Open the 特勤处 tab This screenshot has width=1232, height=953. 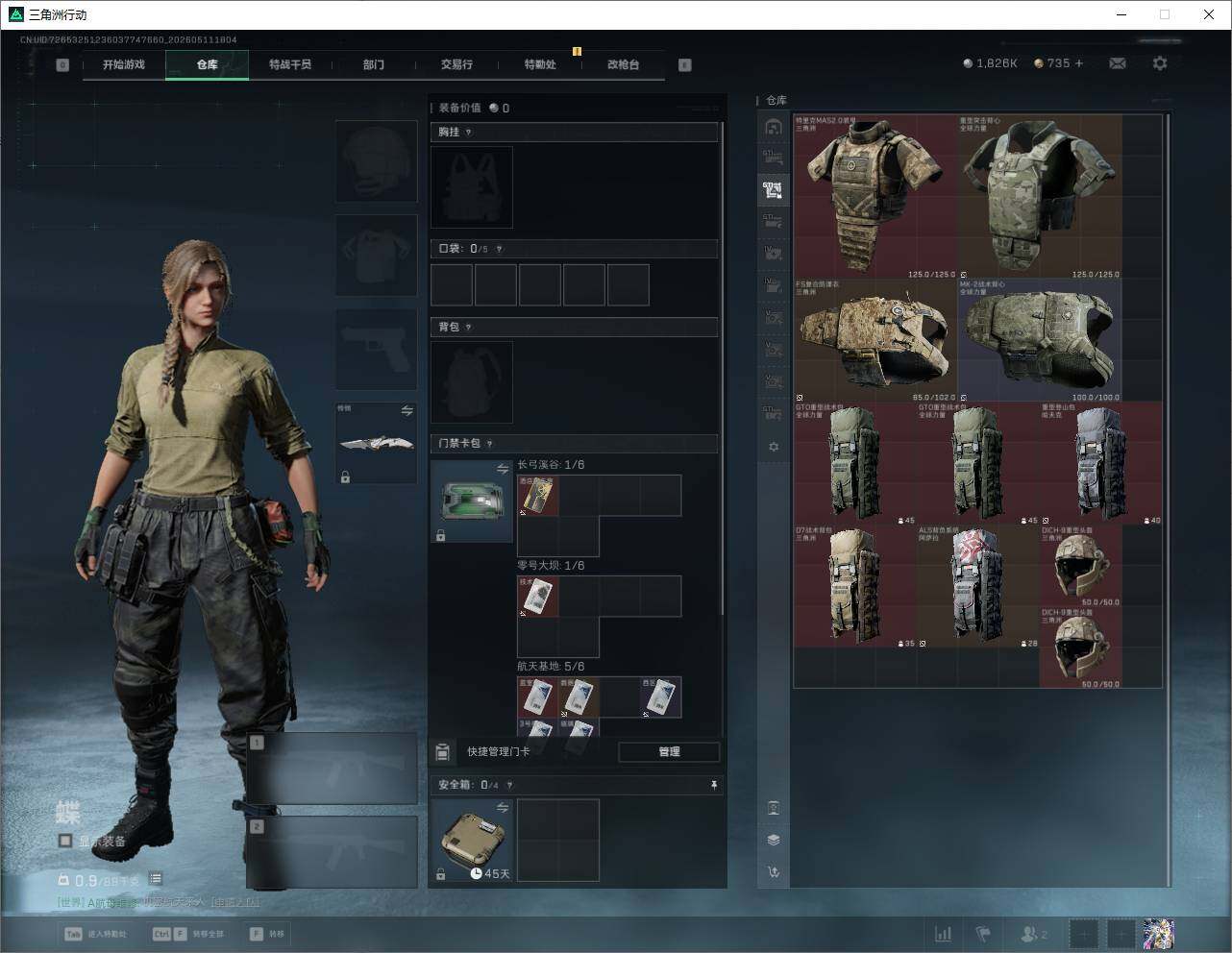point(540,64)
